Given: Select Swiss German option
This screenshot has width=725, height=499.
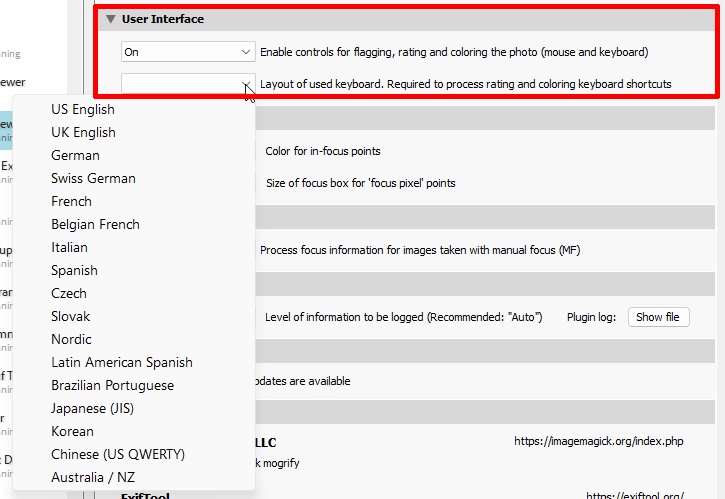Looking at the screenshot, I should tap(93, 178).
